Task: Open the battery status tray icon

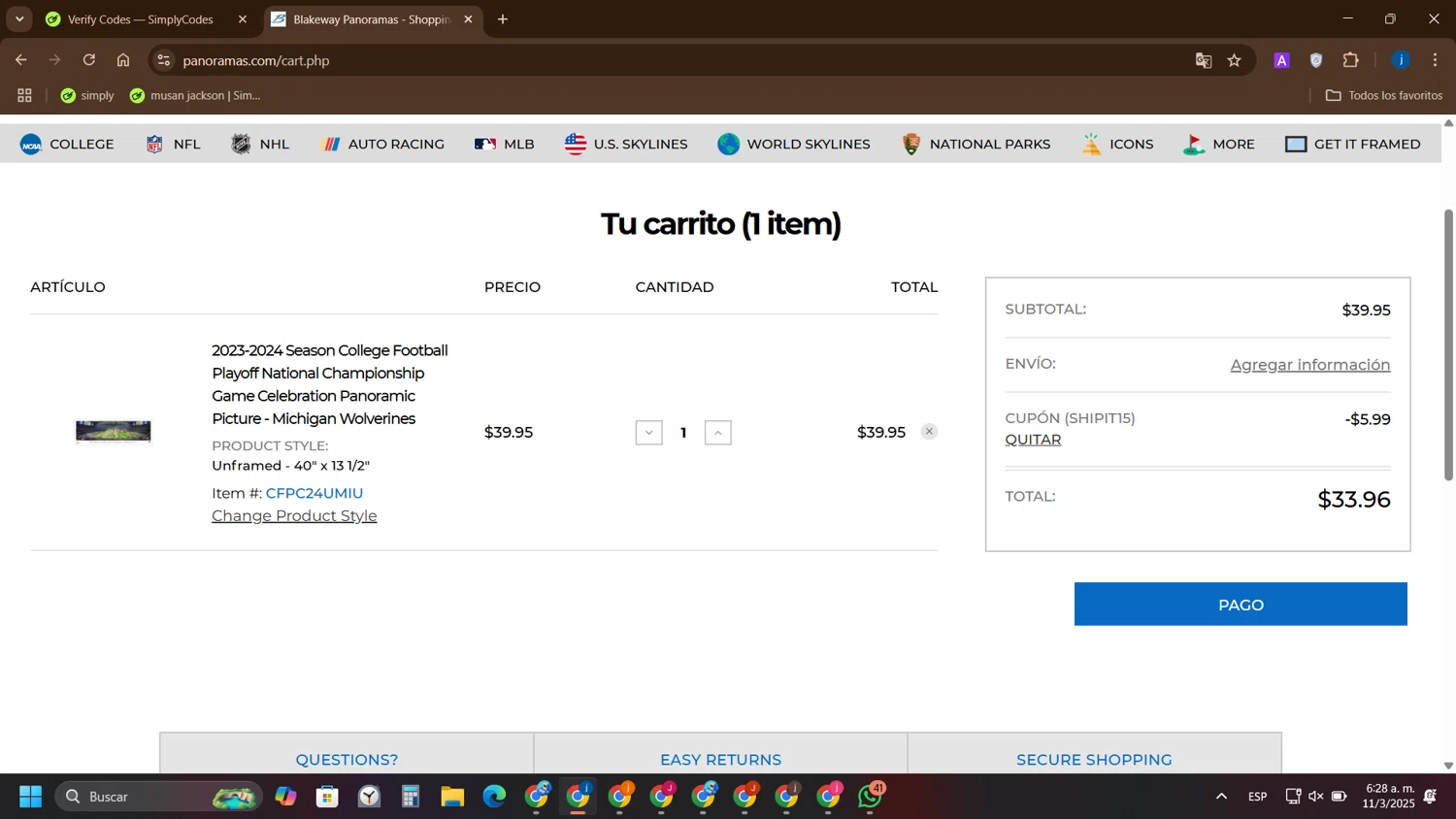Action: coord(1339,797)
